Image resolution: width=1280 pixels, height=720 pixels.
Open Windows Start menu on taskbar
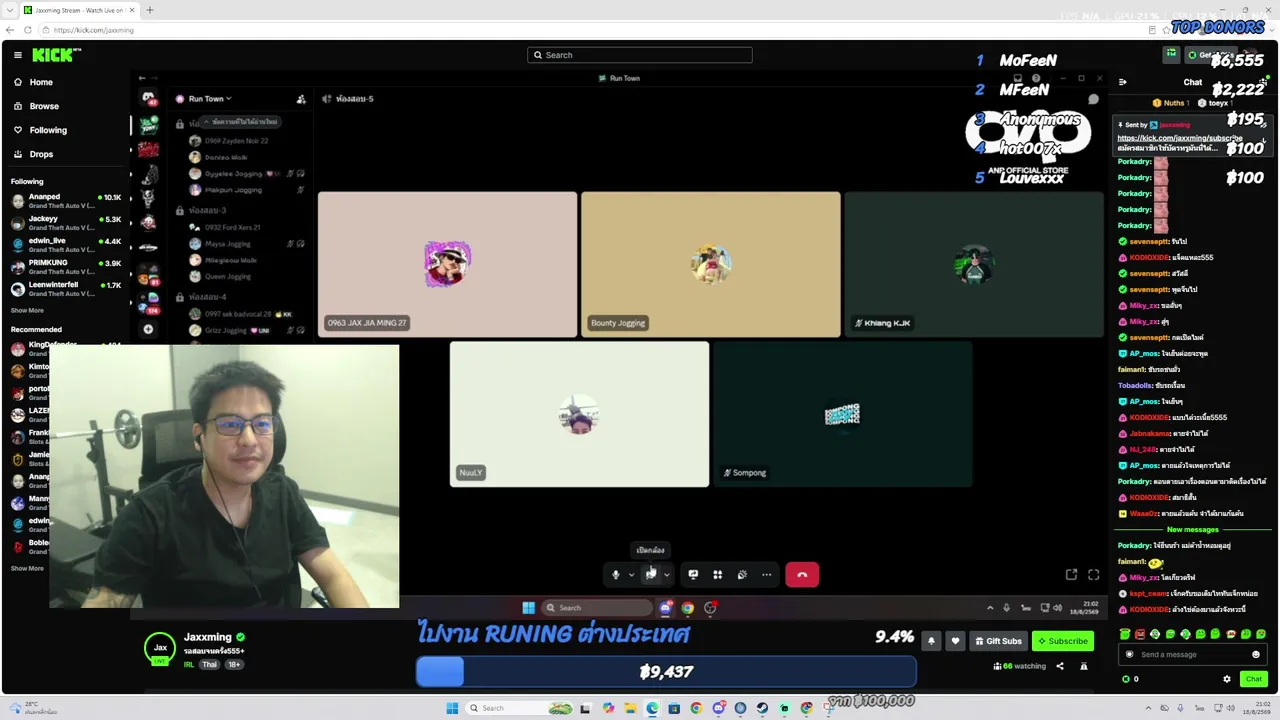452,708
